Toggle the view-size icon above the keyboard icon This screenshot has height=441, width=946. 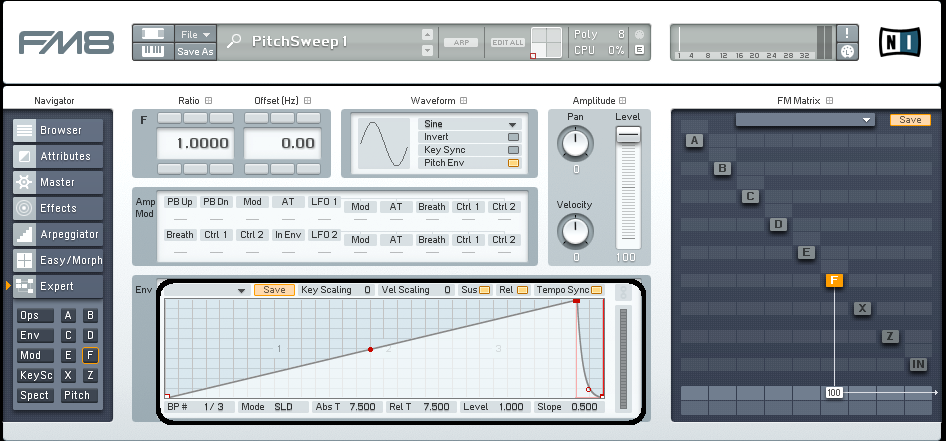(153, 34)
